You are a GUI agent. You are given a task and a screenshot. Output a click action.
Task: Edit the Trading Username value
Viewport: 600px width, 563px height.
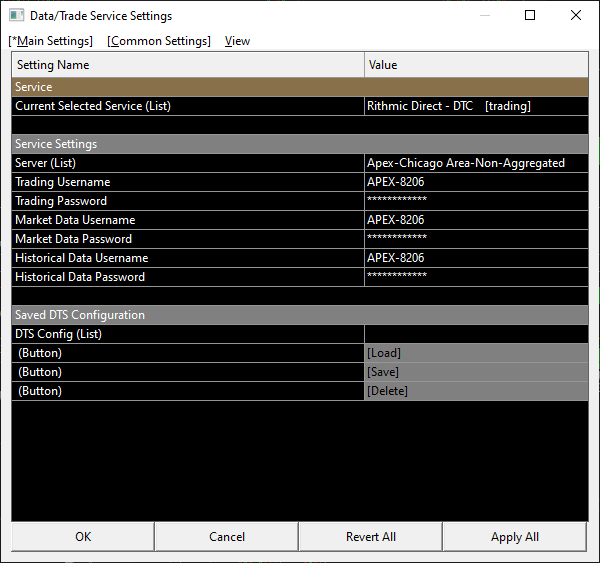coord(475,182)
